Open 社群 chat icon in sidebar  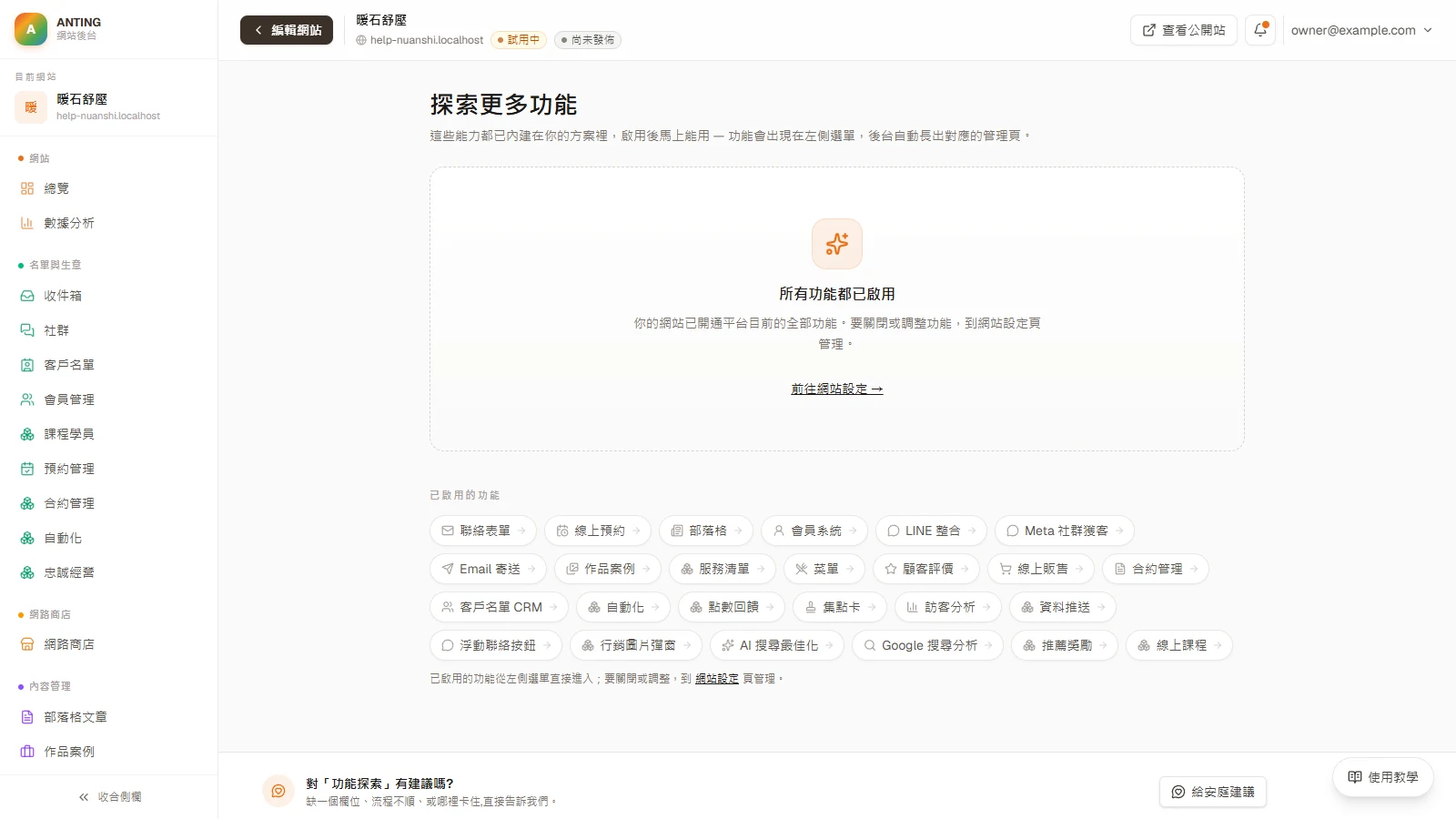(27, 330)
